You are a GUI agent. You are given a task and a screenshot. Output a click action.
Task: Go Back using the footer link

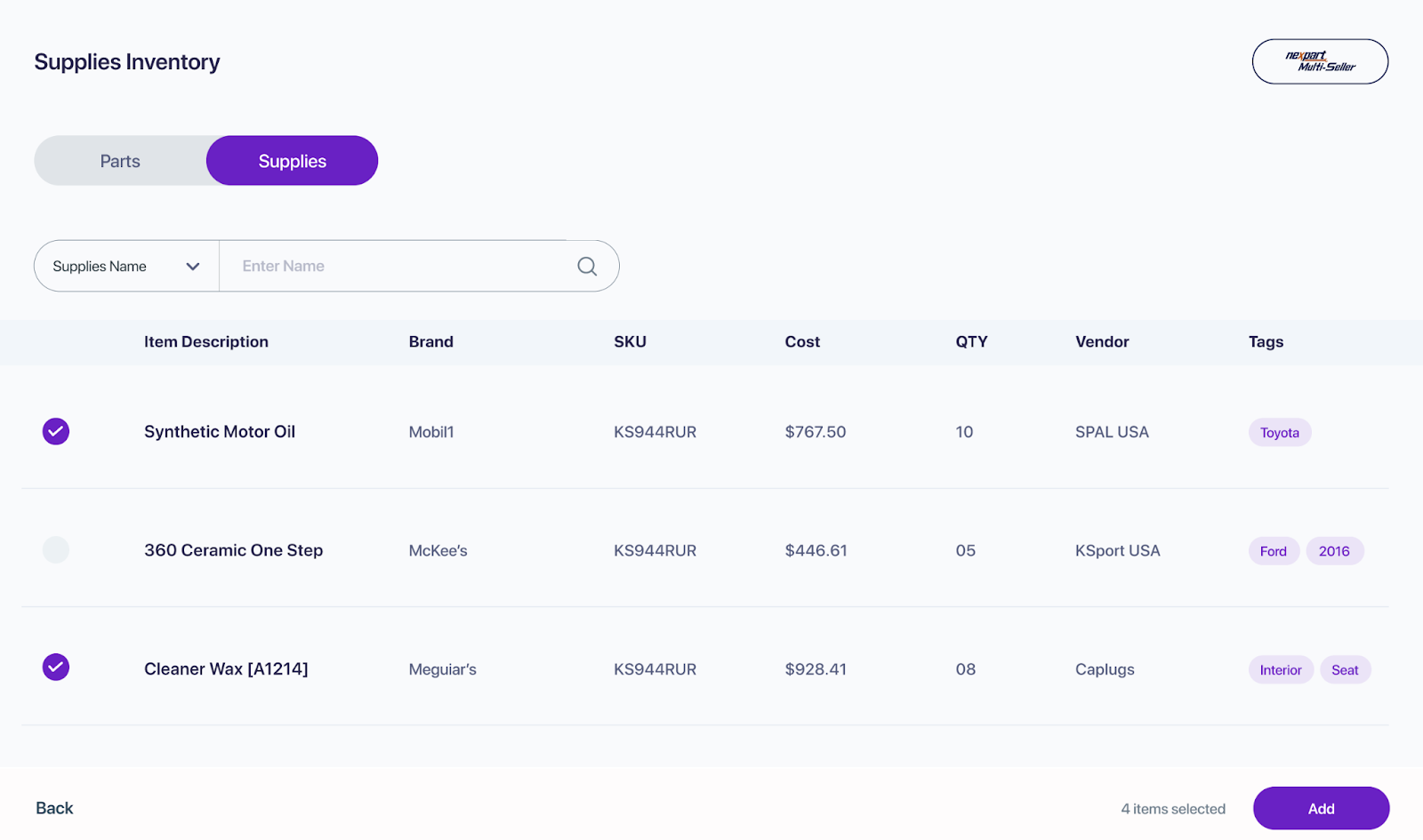[x=54, y=808]
